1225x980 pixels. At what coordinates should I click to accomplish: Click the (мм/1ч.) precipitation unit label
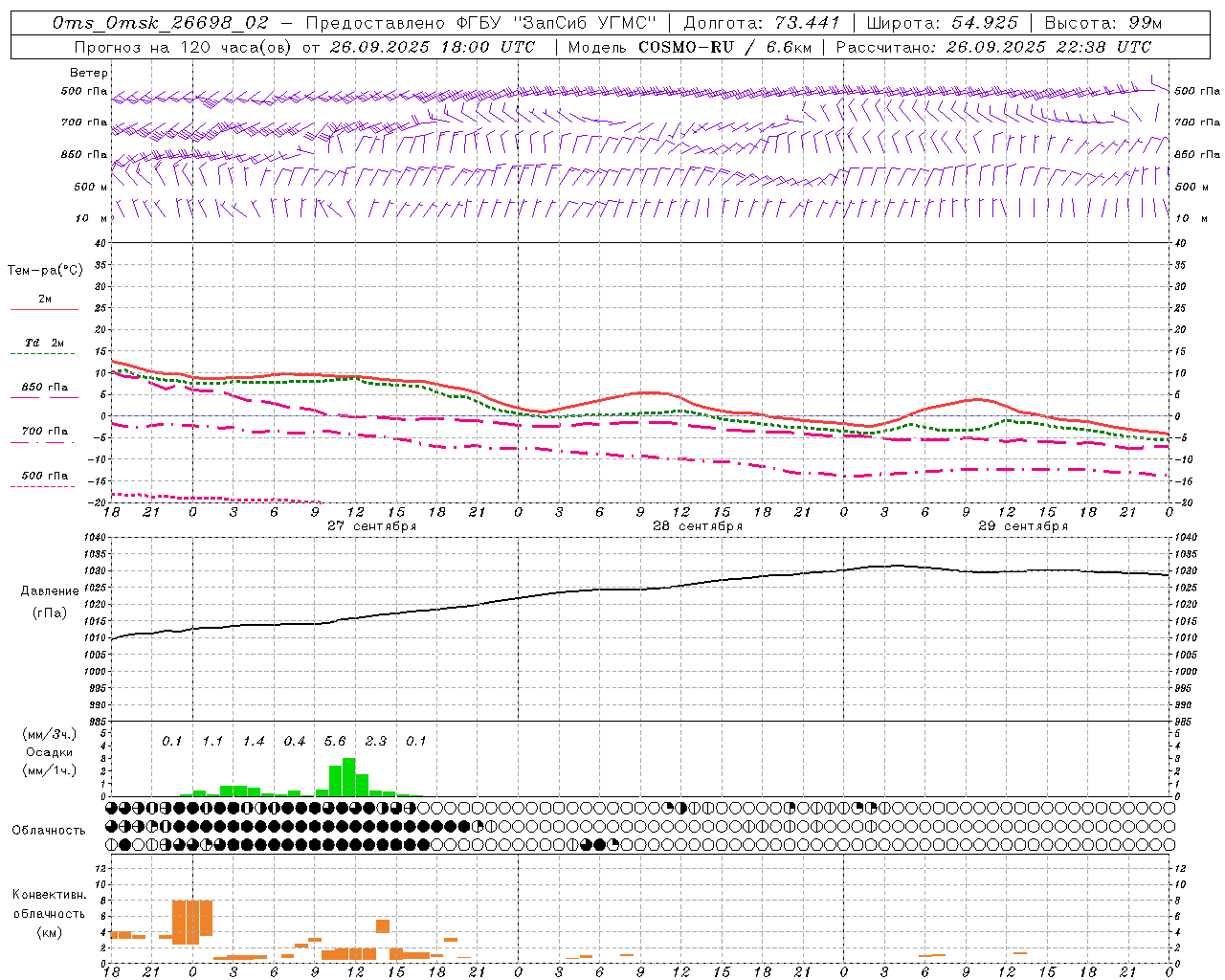pyautogui.click(x=50, y=770)
